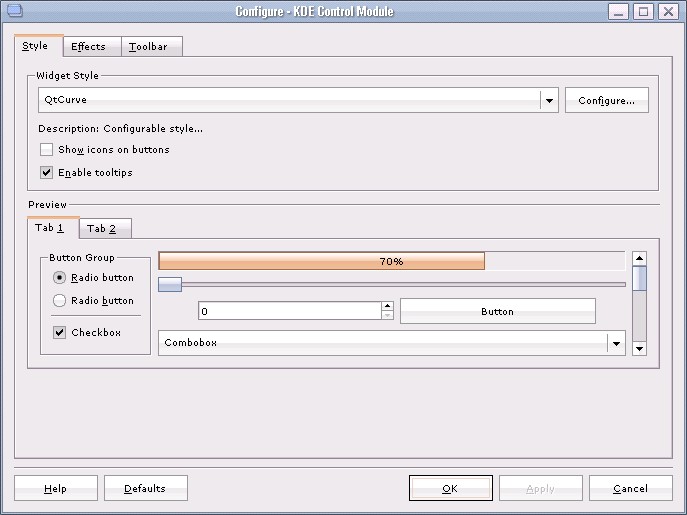This screenshot has height=515, width=687.
Task: Click the preview Button
Action: coord(498,311)
